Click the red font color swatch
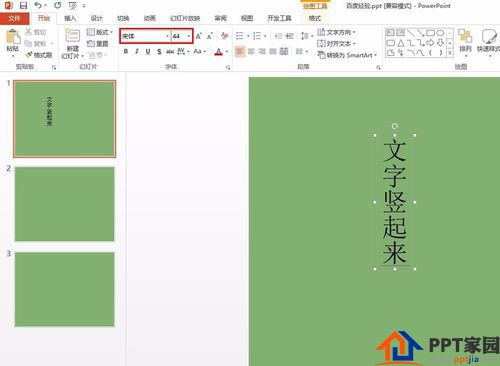Screen dimensions: 500x366 [218, 52]
